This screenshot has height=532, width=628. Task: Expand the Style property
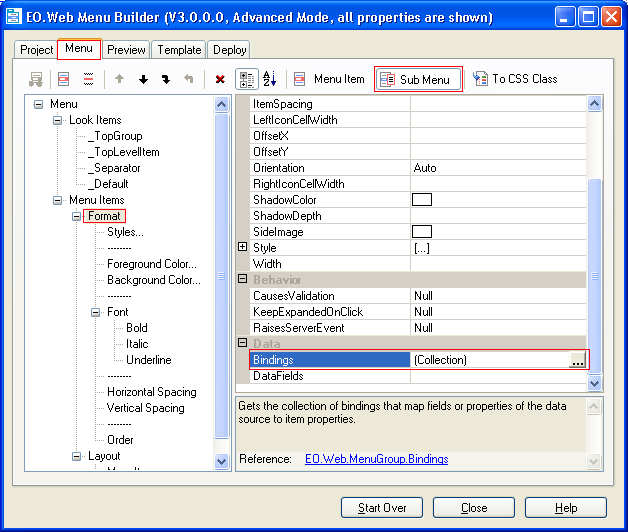[242, 247]
